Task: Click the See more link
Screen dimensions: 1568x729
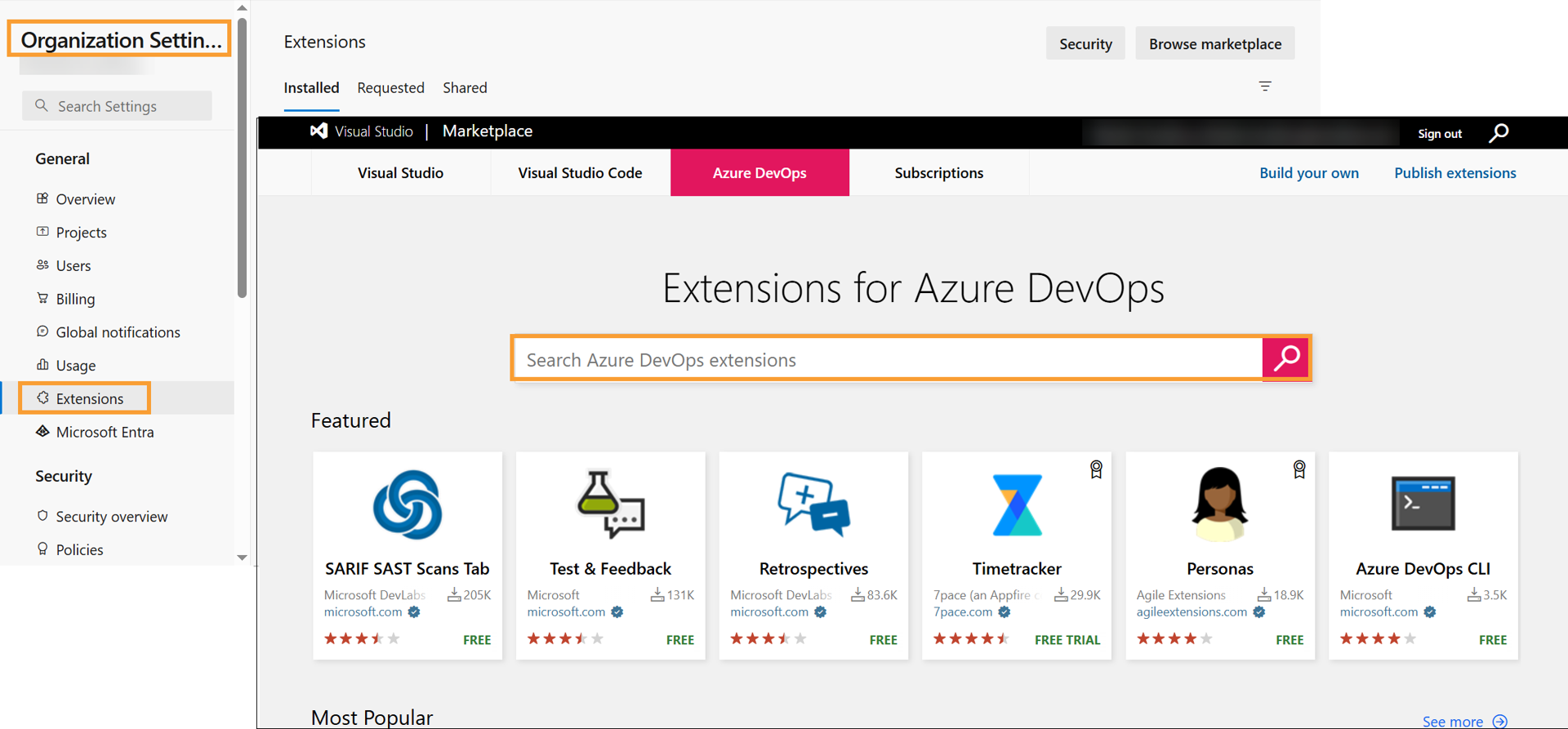Action: tap(1452, 721)
